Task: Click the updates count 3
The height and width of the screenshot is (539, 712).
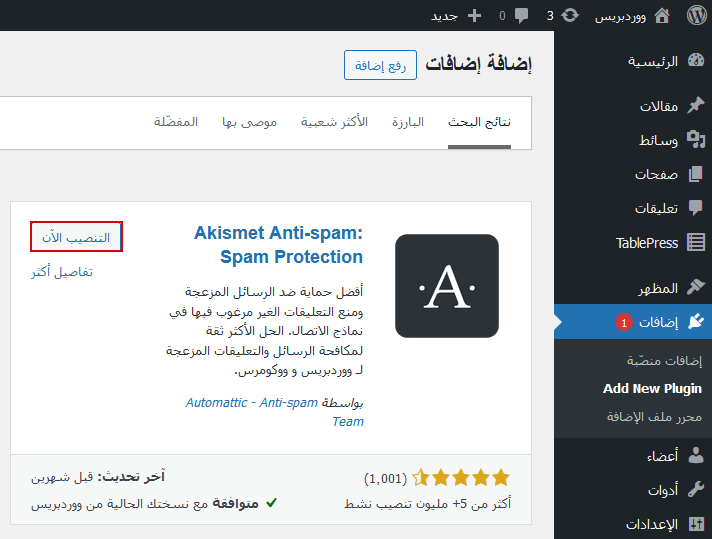Action: point(550,16)
